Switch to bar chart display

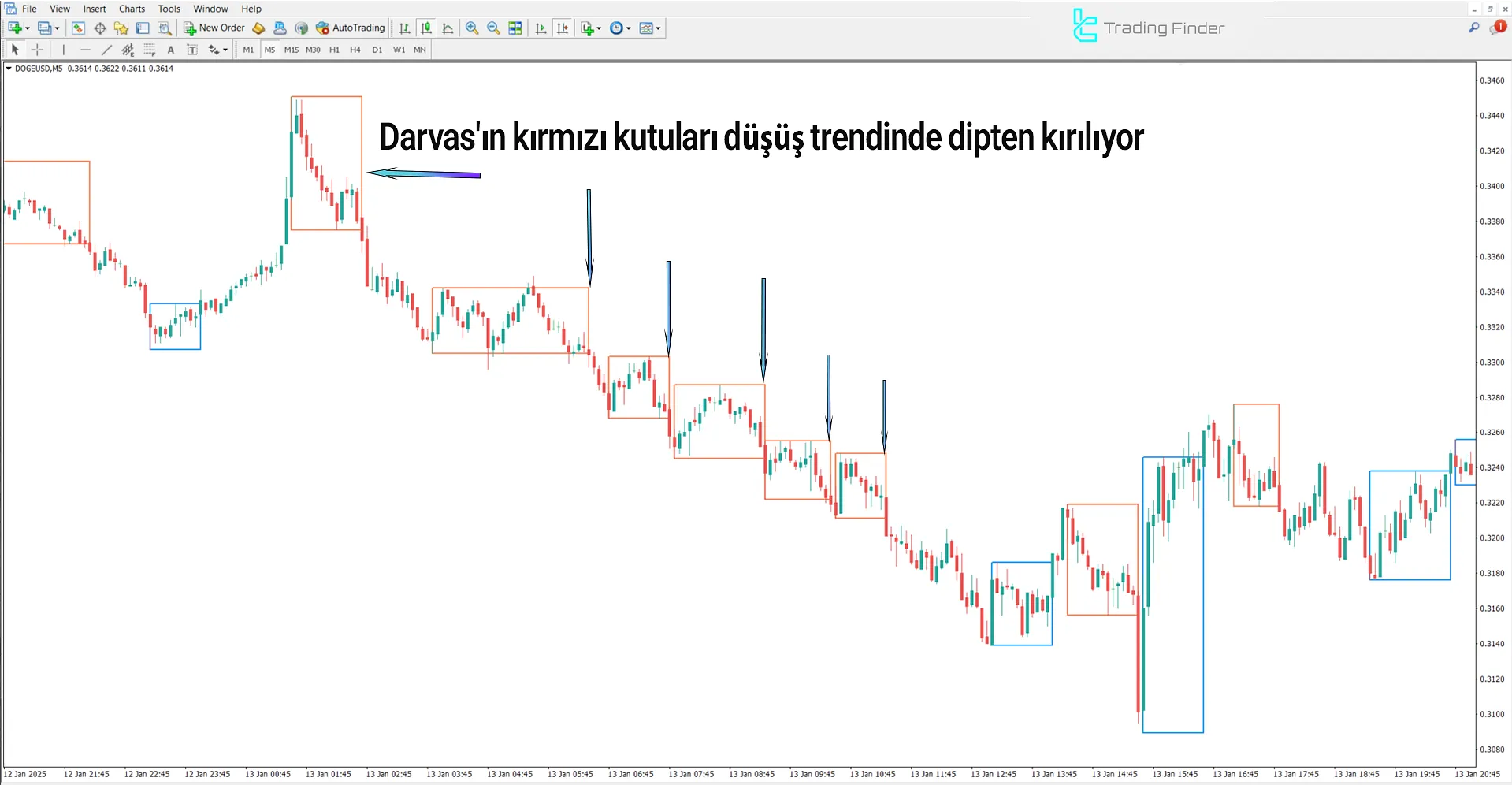[405, 28]
